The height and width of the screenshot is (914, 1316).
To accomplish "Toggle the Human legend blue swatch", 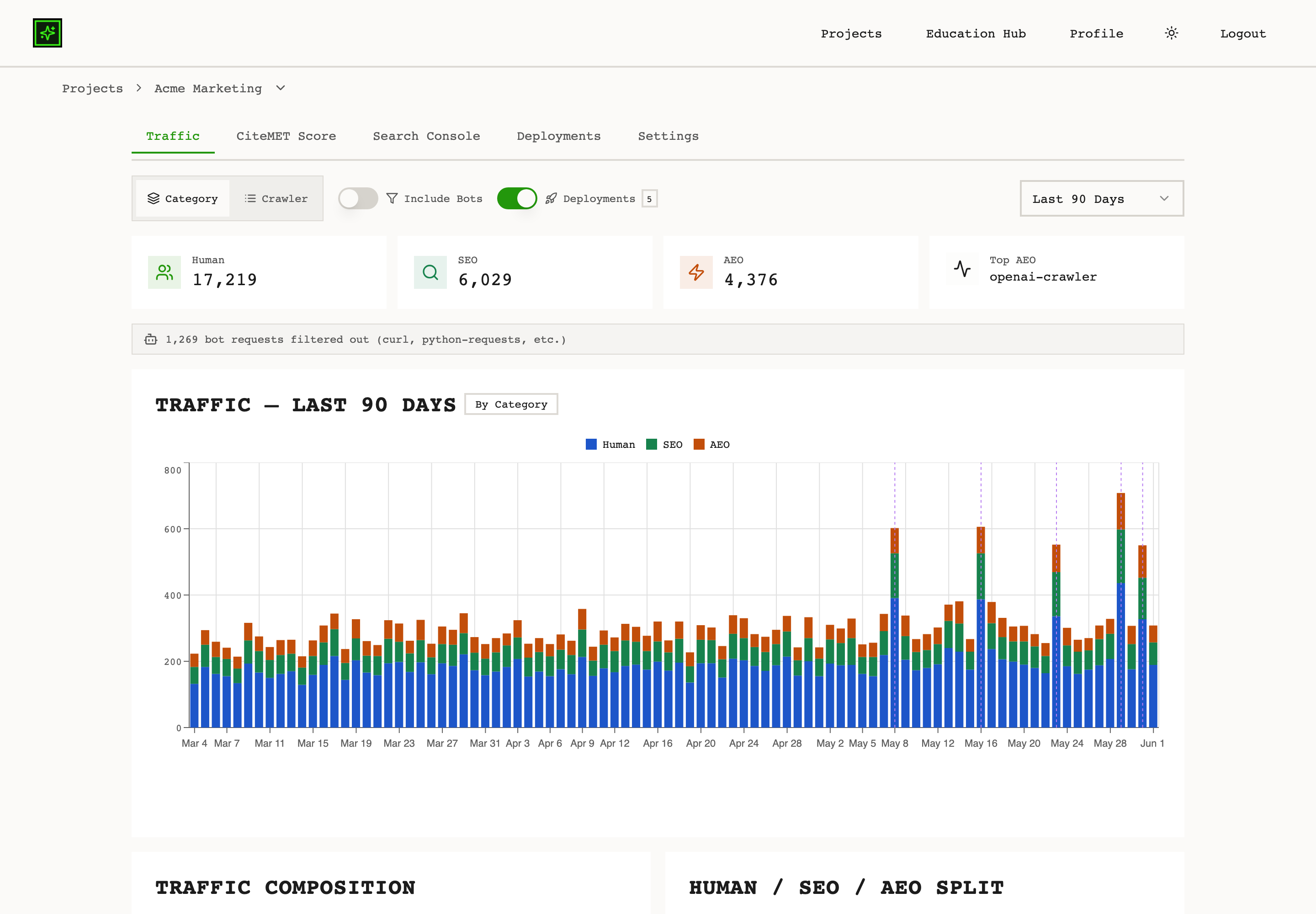I will tap(592, 444).
